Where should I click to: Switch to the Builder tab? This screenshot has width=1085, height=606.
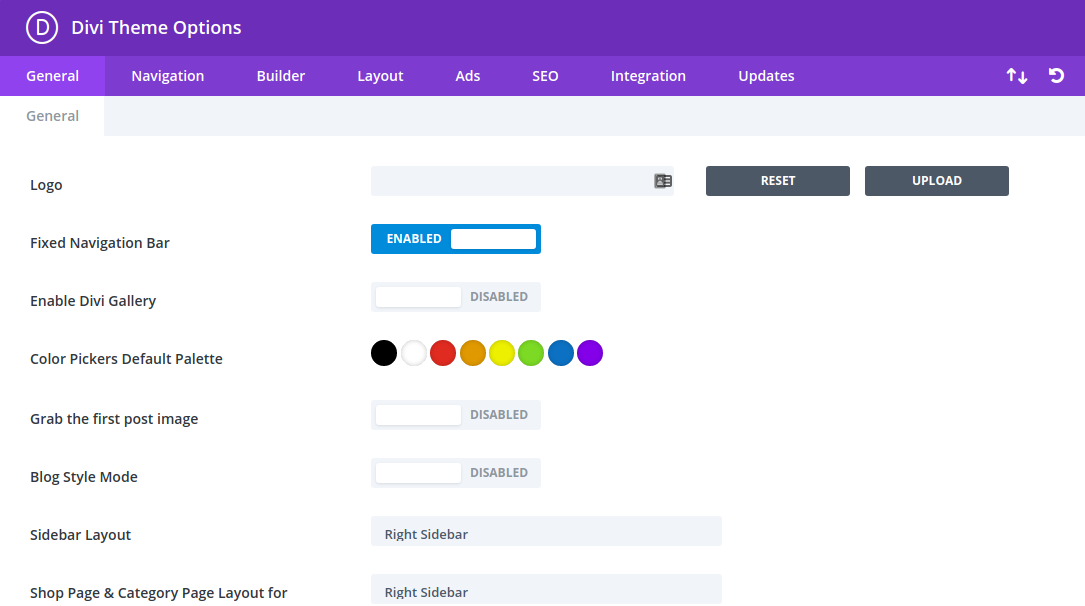(x=280, y=76)
